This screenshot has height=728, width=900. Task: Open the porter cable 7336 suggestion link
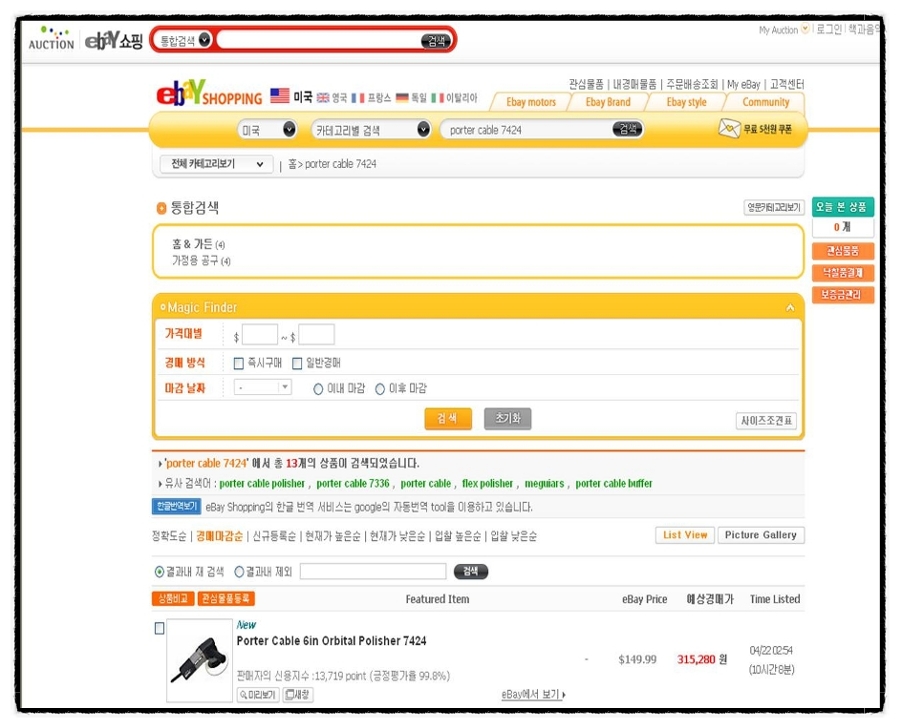[352, 483]
